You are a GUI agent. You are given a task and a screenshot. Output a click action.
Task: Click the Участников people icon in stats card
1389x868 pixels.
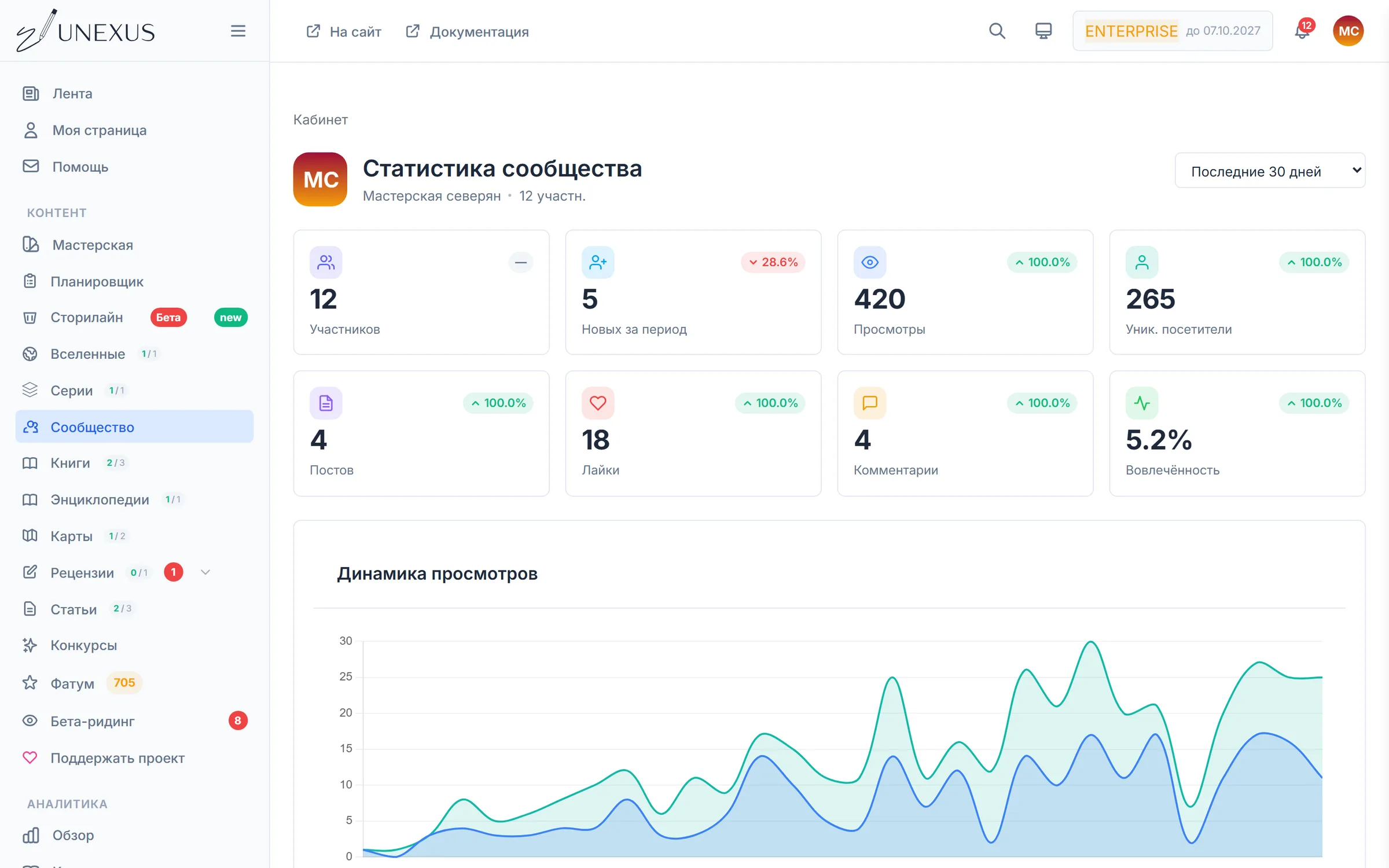click(x=326, y=262)
